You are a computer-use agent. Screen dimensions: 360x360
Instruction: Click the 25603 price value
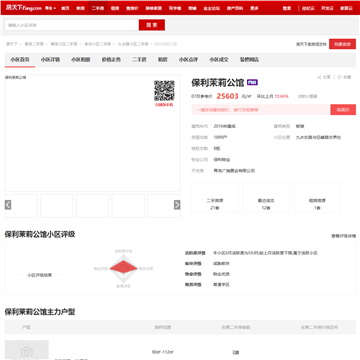[227, 96]
